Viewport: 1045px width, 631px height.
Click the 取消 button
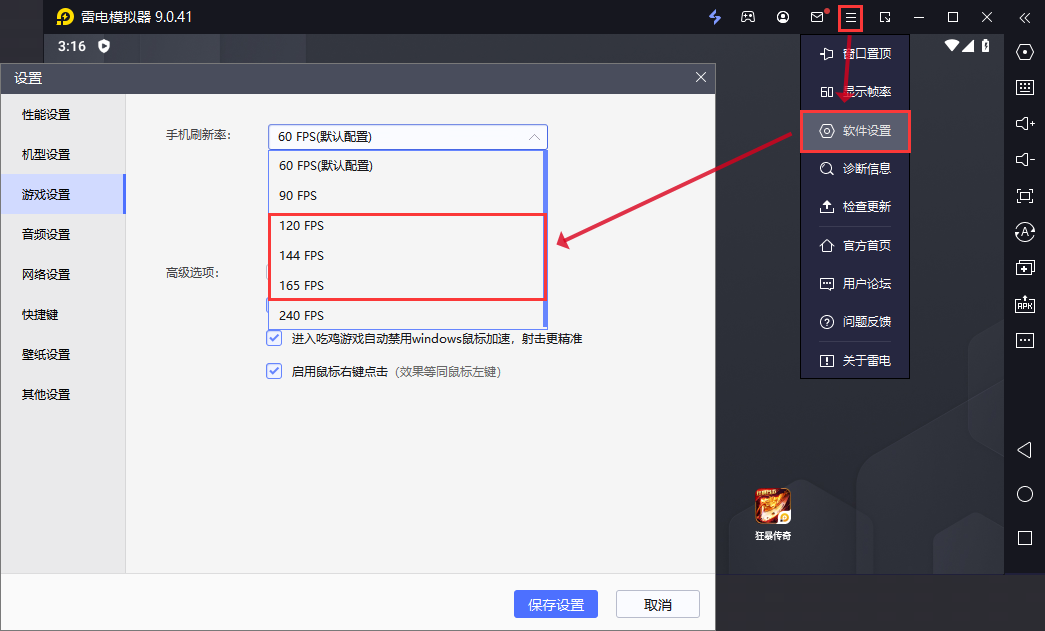click(x=657, y=603)
